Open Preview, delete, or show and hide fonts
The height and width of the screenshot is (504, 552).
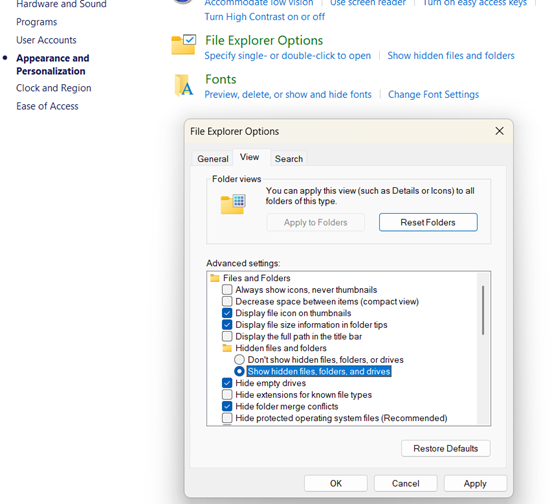pyautogui.click(x=288, y=94)
